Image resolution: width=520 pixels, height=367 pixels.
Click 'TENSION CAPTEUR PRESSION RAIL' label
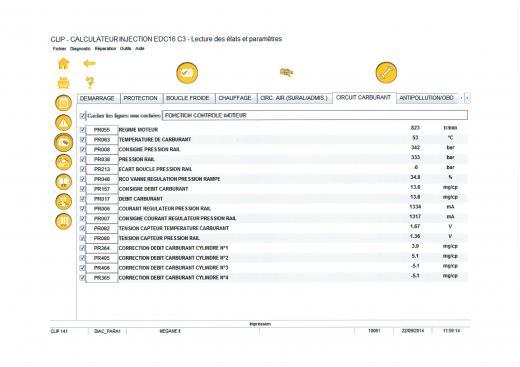tap(159, 238)
